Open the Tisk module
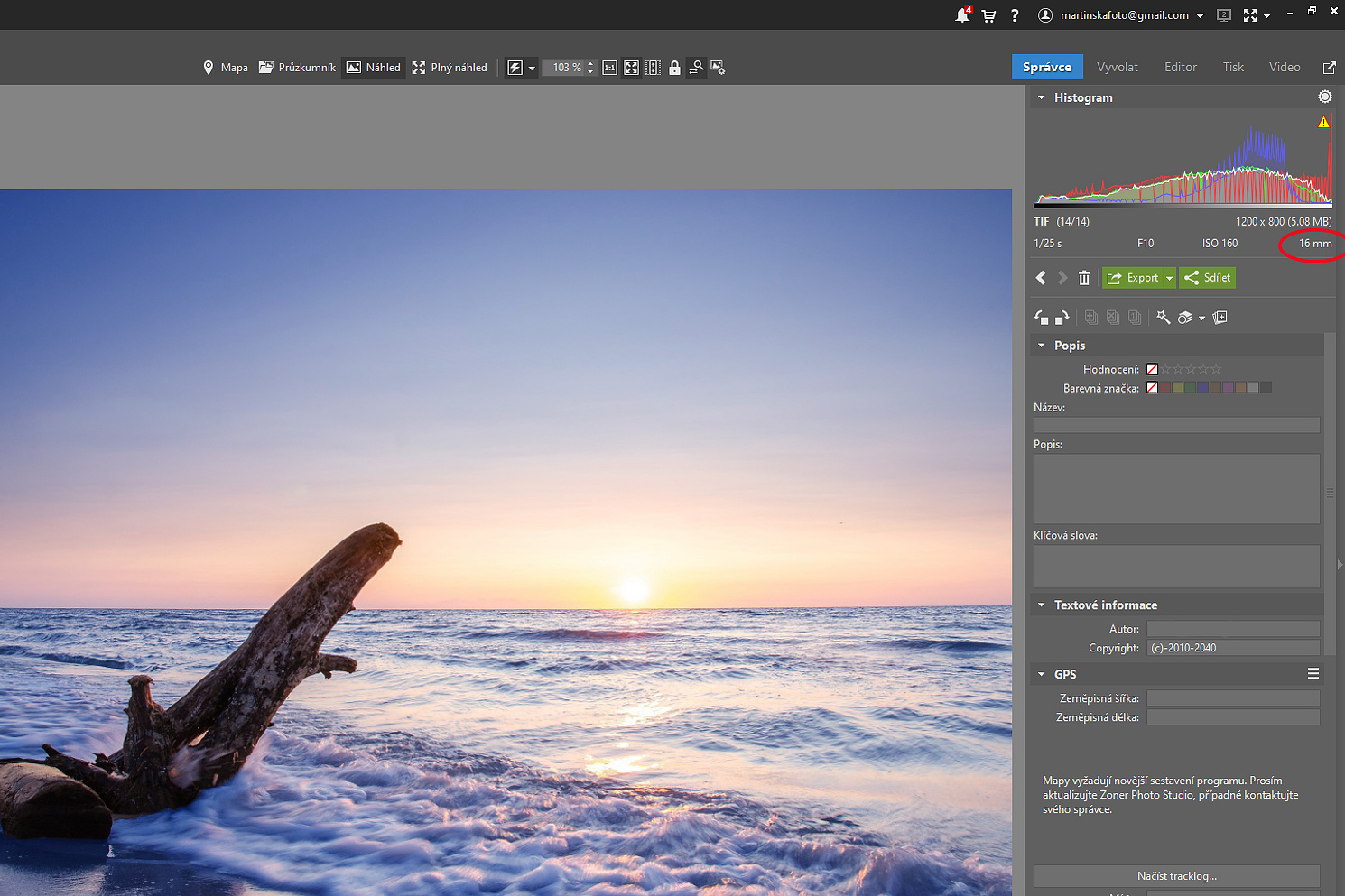 pyautogui.click(x=1233, y=67)
